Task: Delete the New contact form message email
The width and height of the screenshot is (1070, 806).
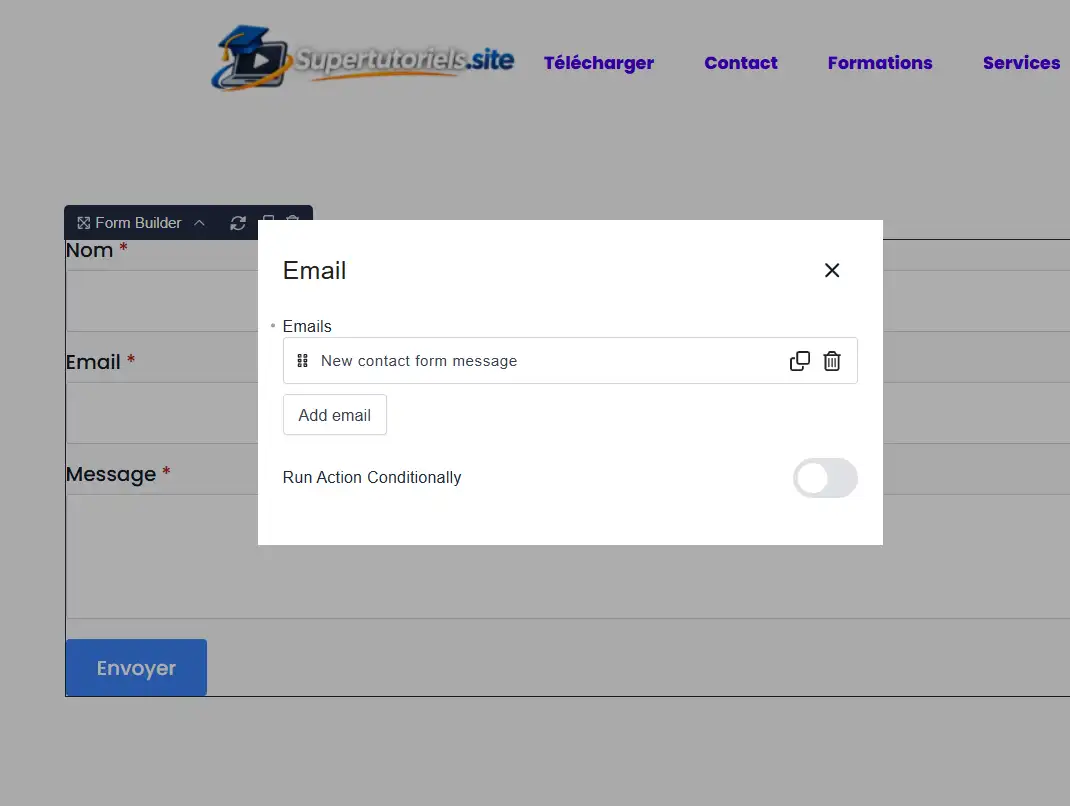Action: coord(831,361)
